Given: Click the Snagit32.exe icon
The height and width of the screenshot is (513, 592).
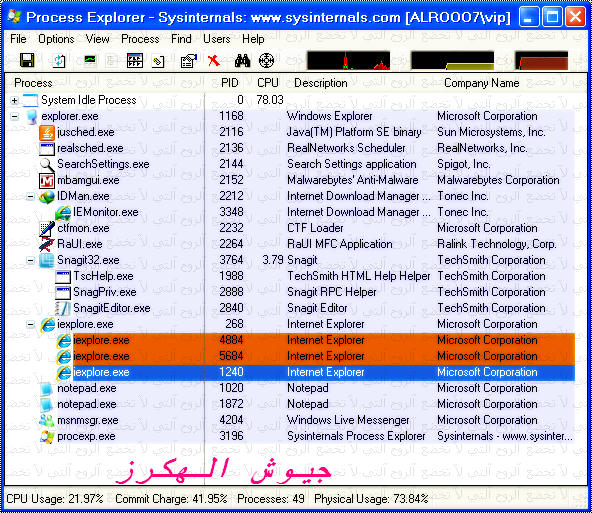Looking at the screenshot, I should (x=47, y=260).
